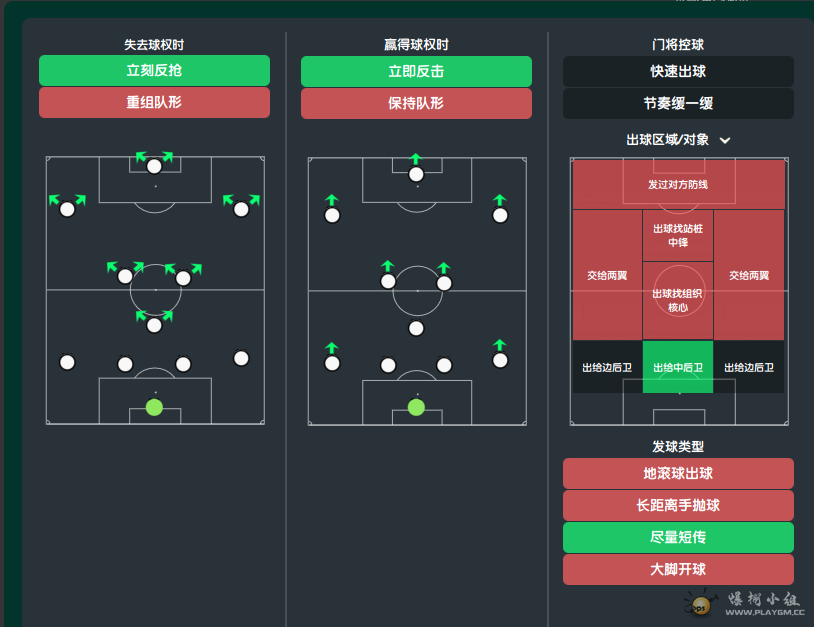The image size is (814, 627).
Task: Select the striker marker on the left pitch
Action: 154,167
